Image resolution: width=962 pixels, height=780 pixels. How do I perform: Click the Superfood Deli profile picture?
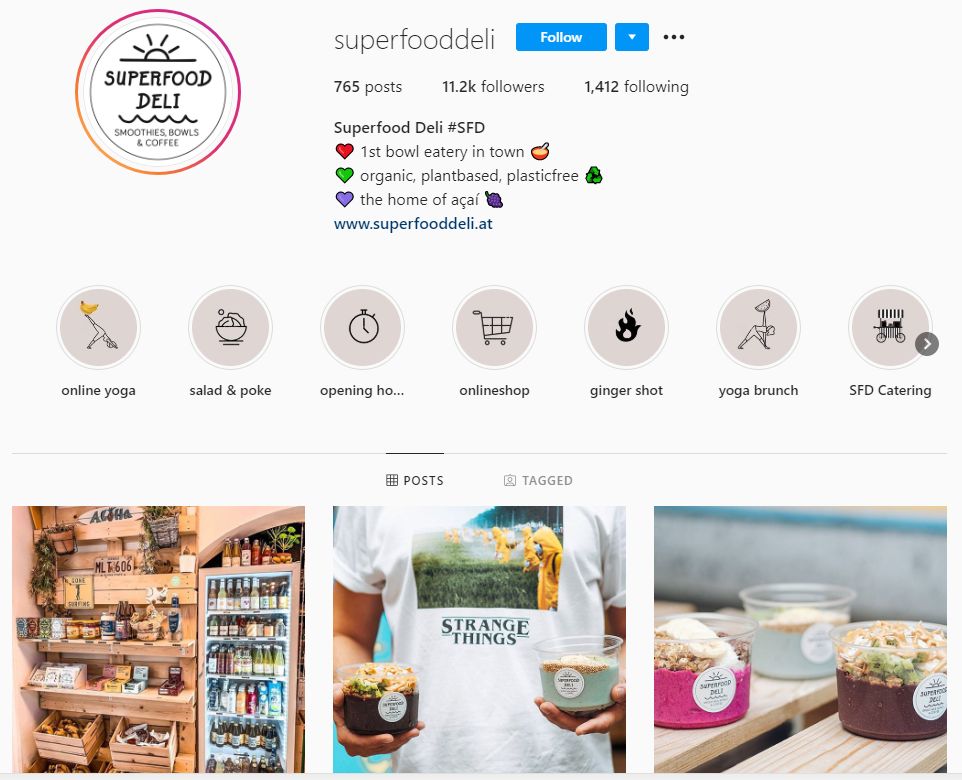(158, 92)
